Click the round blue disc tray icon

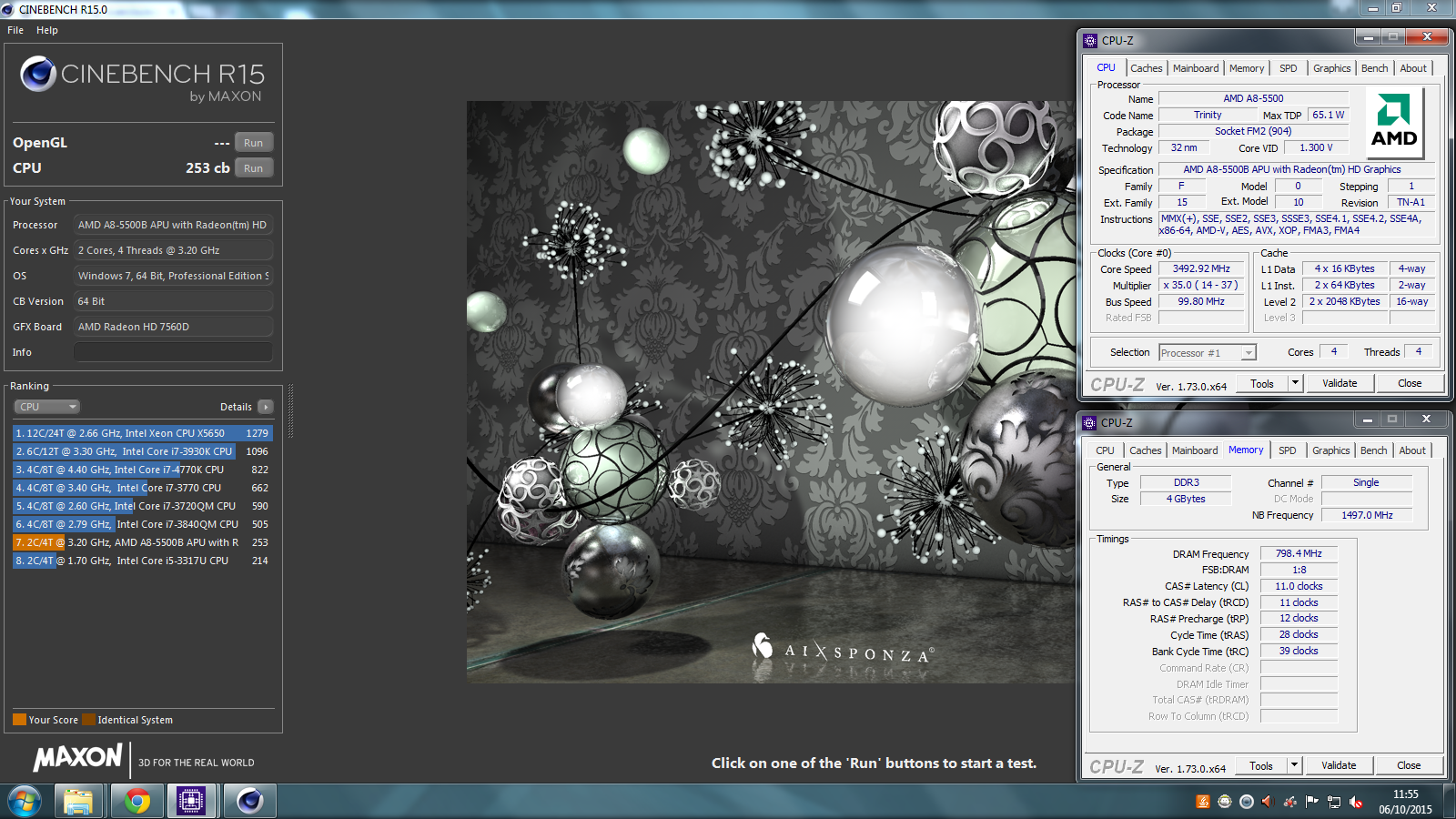pos(1247,802)
